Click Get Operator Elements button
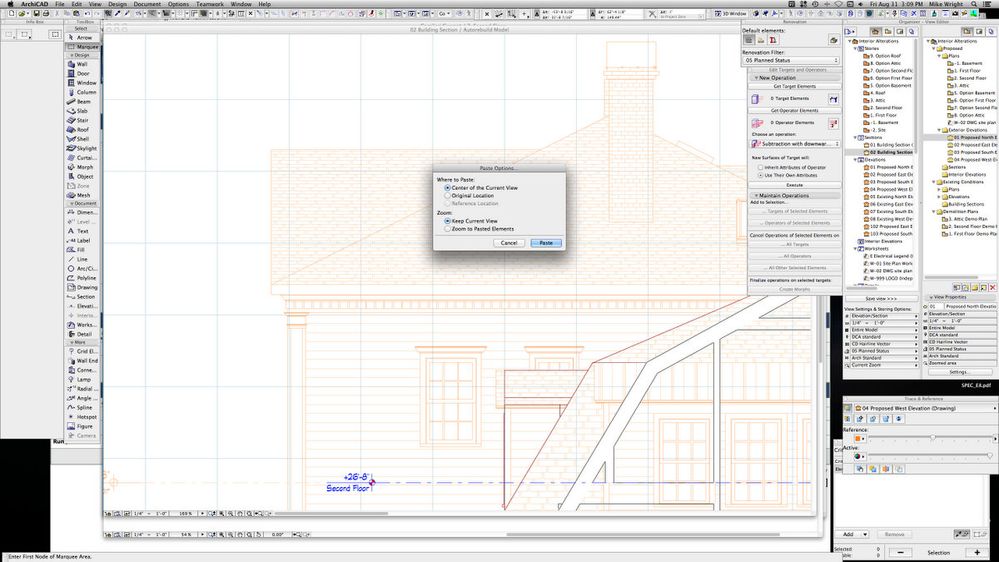 (794, 111)
